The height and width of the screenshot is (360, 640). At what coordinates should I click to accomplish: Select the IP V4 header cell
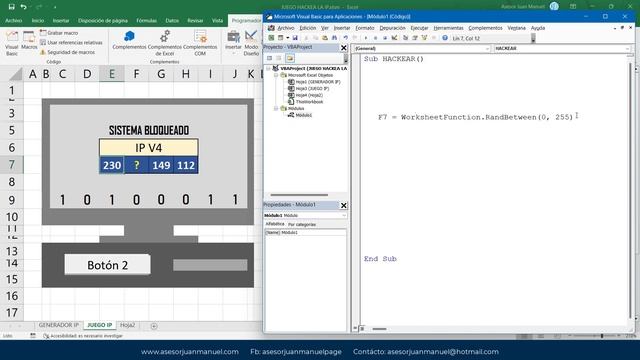coord(149,147)
